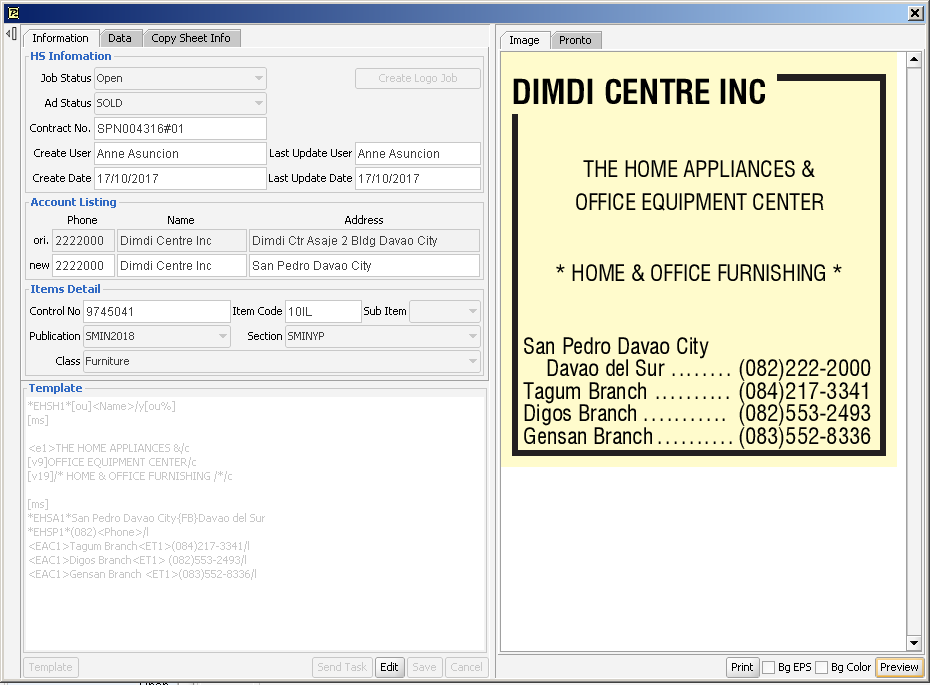Open the Class dropdown showing Furniture
This screenshot has width=930, height=685.
(282, 361)
